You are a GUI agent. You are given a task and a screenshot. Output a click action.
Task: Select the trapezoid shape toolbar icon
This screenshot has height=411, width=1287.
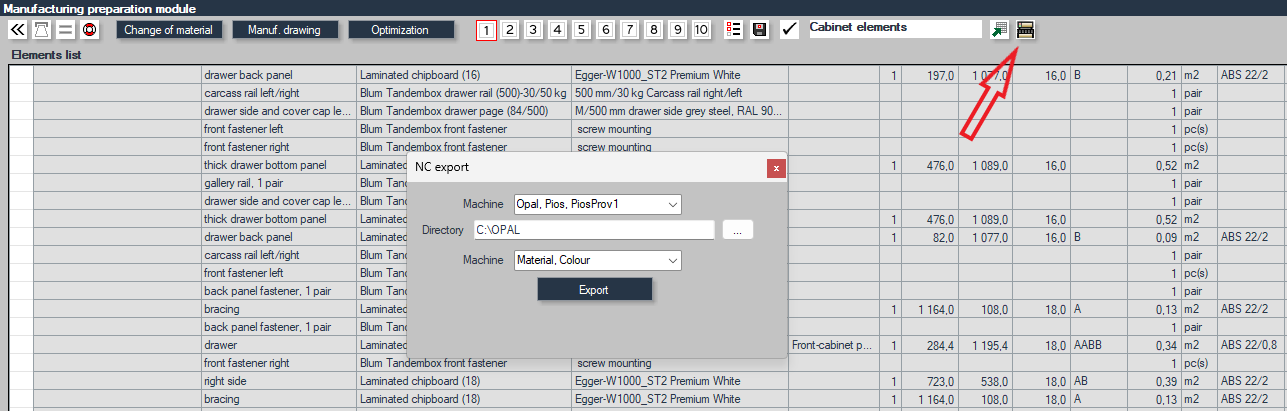42,30
